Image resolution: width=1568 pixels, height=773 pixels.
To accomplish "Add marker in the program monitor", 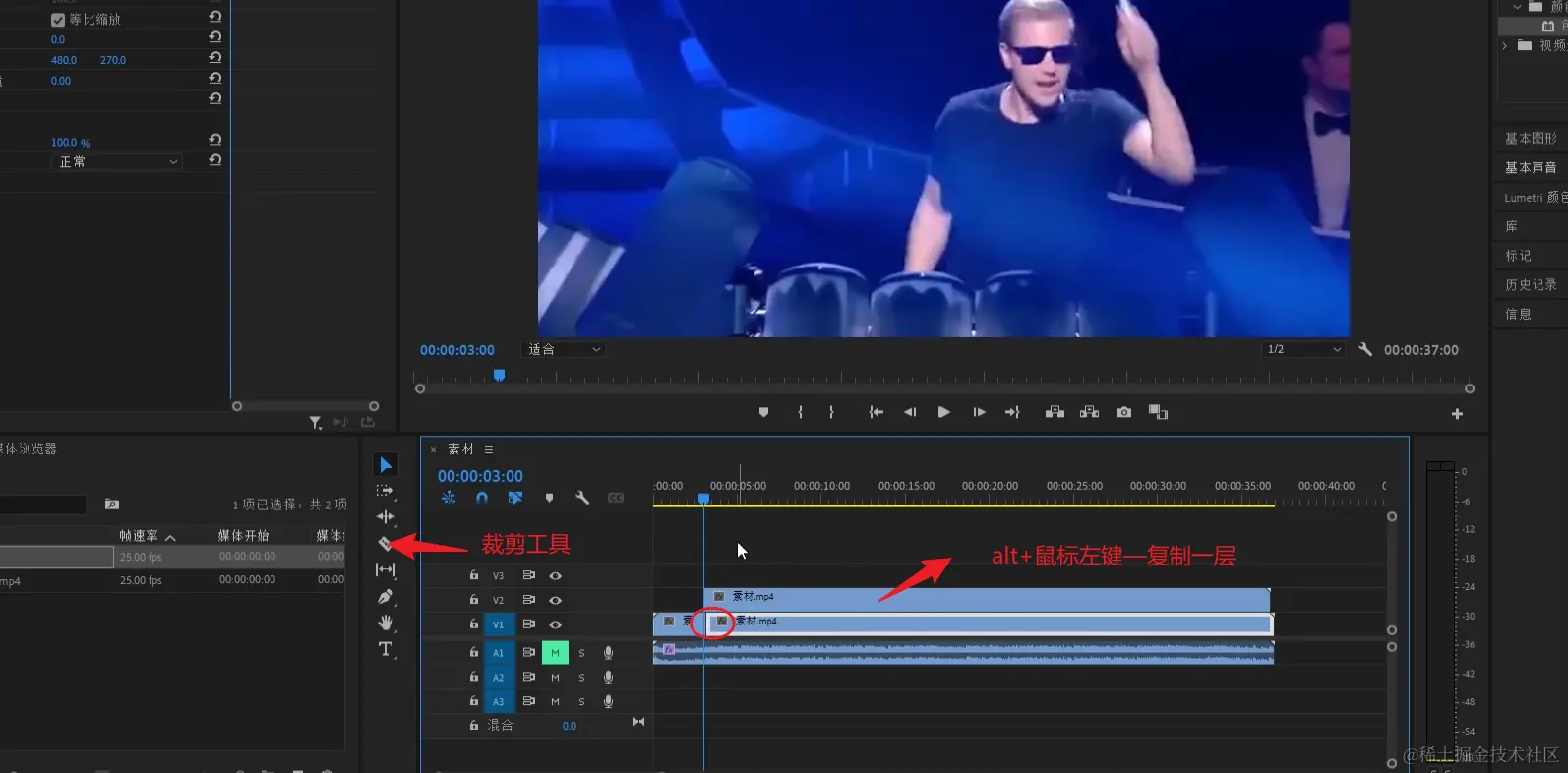I will (763, 412).
